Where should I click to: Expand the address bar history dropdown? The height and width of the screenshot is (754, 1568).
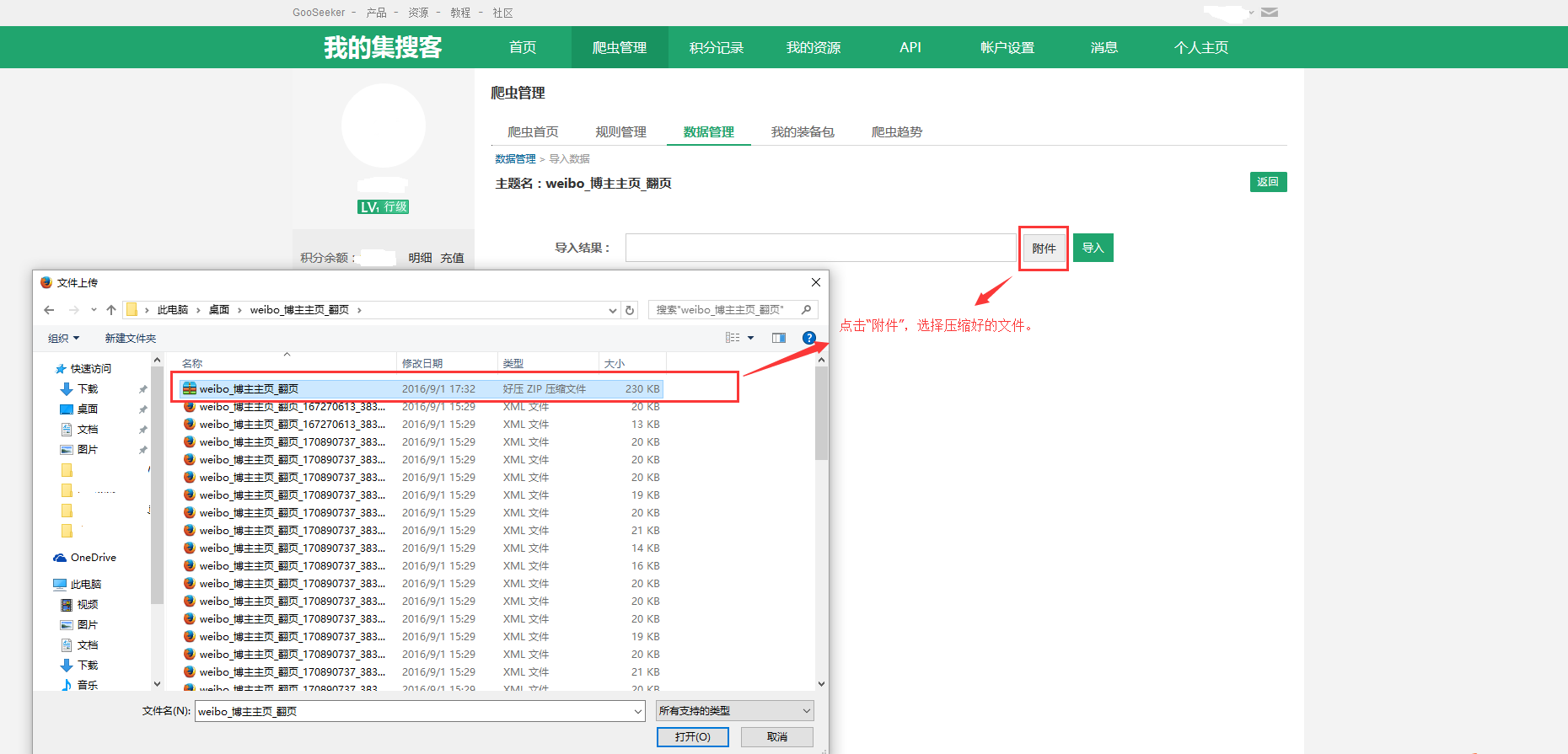(x=613, y=310)
